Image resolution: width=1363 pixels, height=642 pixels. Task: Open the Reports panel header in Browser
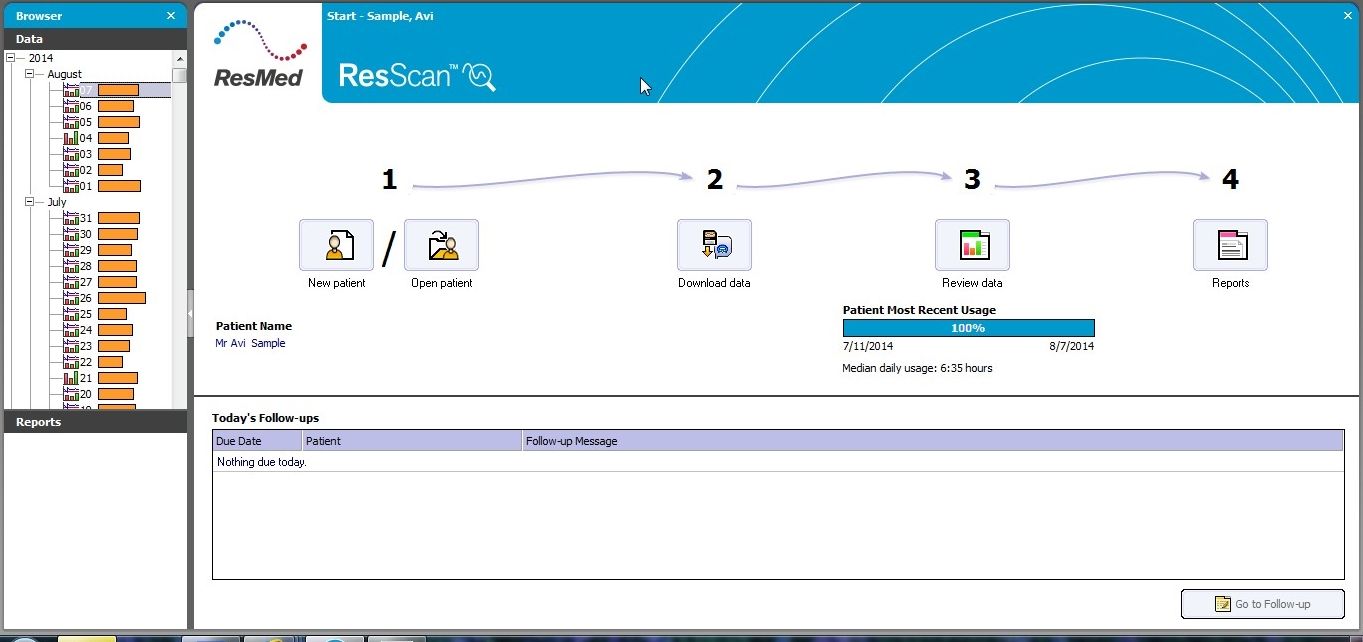tap(94, 422)
